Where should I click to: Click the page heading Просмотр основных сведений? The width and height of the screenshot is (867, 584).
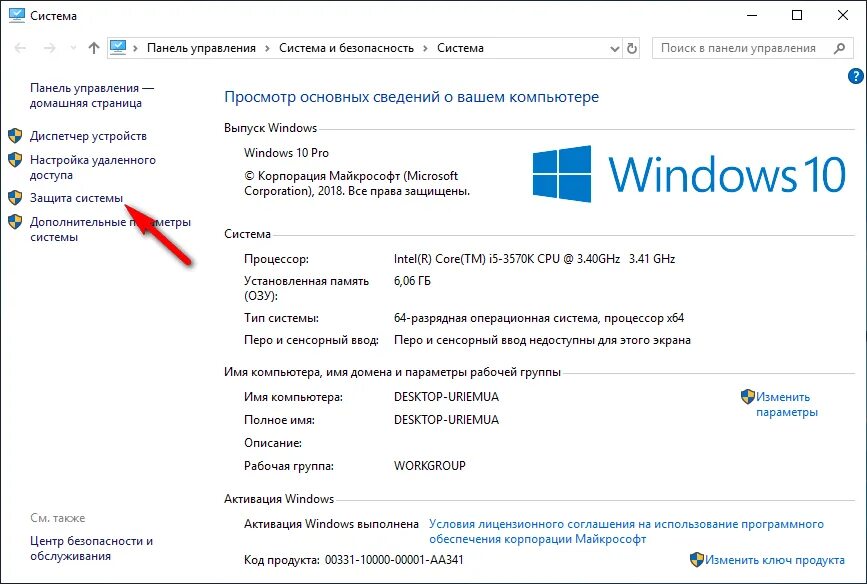(x=411, y=97)
